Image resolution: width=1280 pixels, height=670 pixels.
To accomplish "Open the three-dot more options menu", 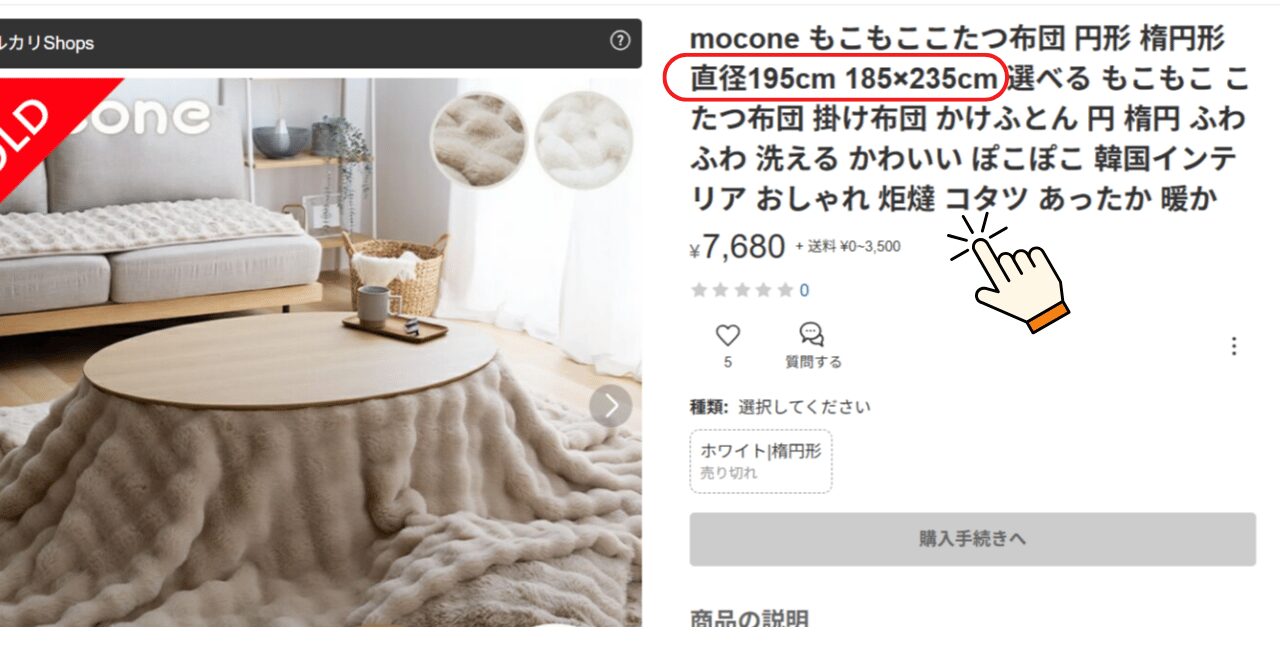I will [1234, 346].
